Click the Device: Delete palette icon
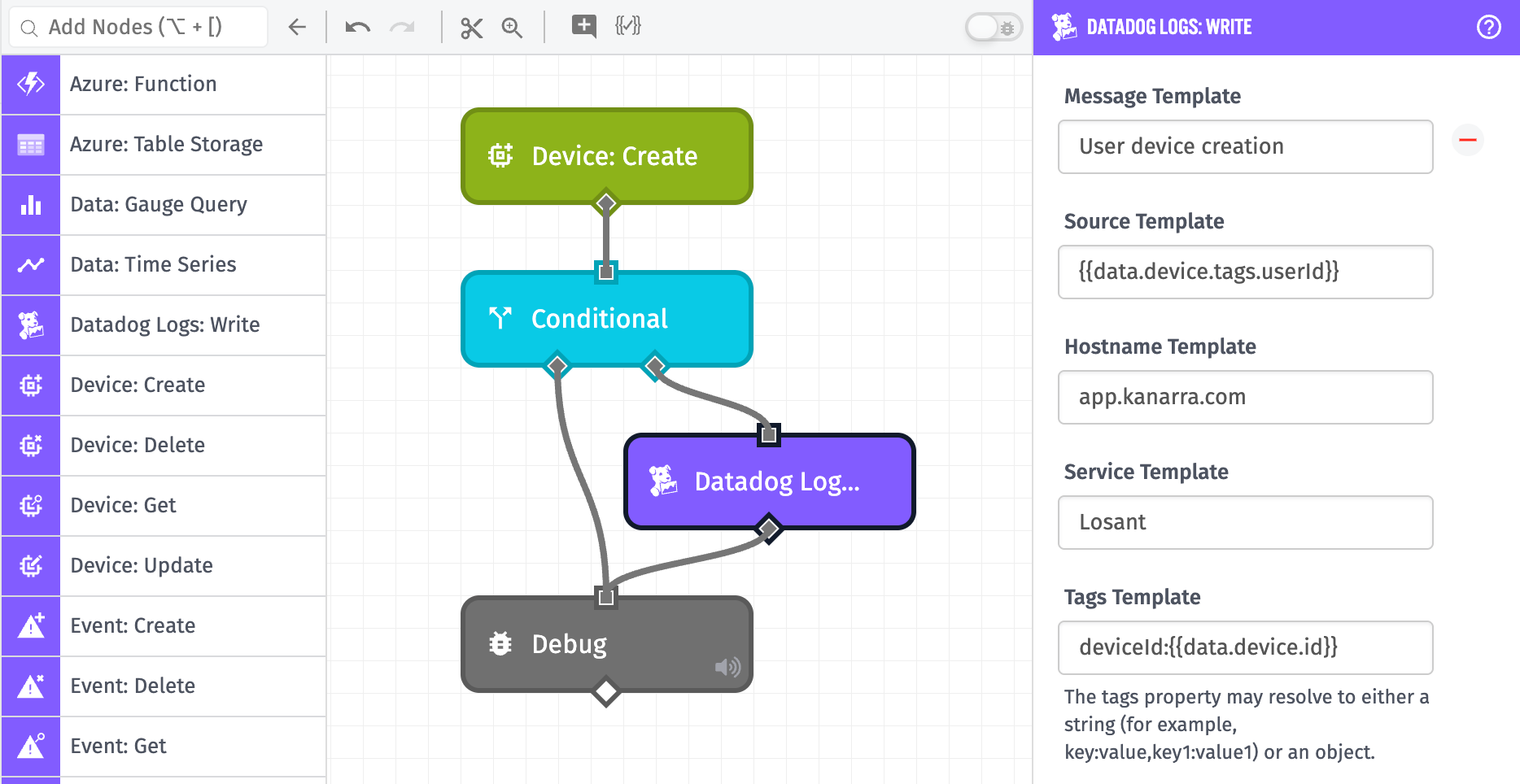The width and height of the screenshot is (1520, 784). tap(31, 446)
